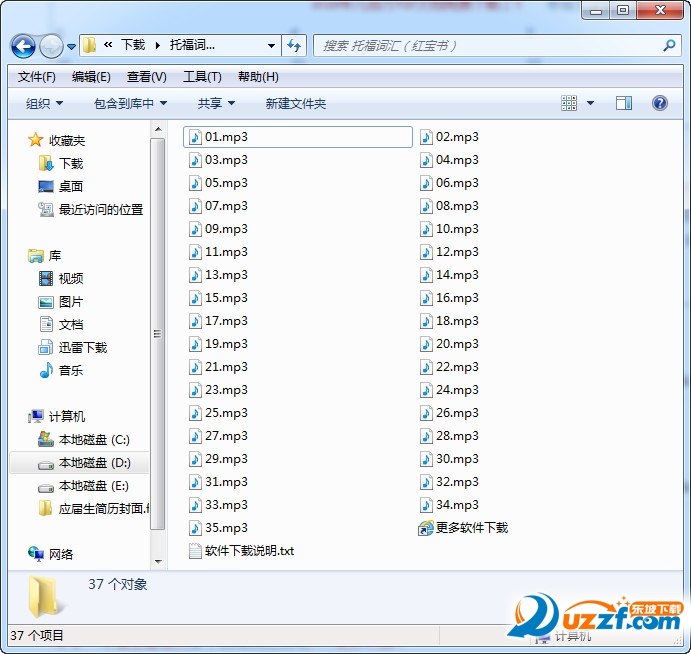Select file 34.mp3

click(x=449, y=505)
